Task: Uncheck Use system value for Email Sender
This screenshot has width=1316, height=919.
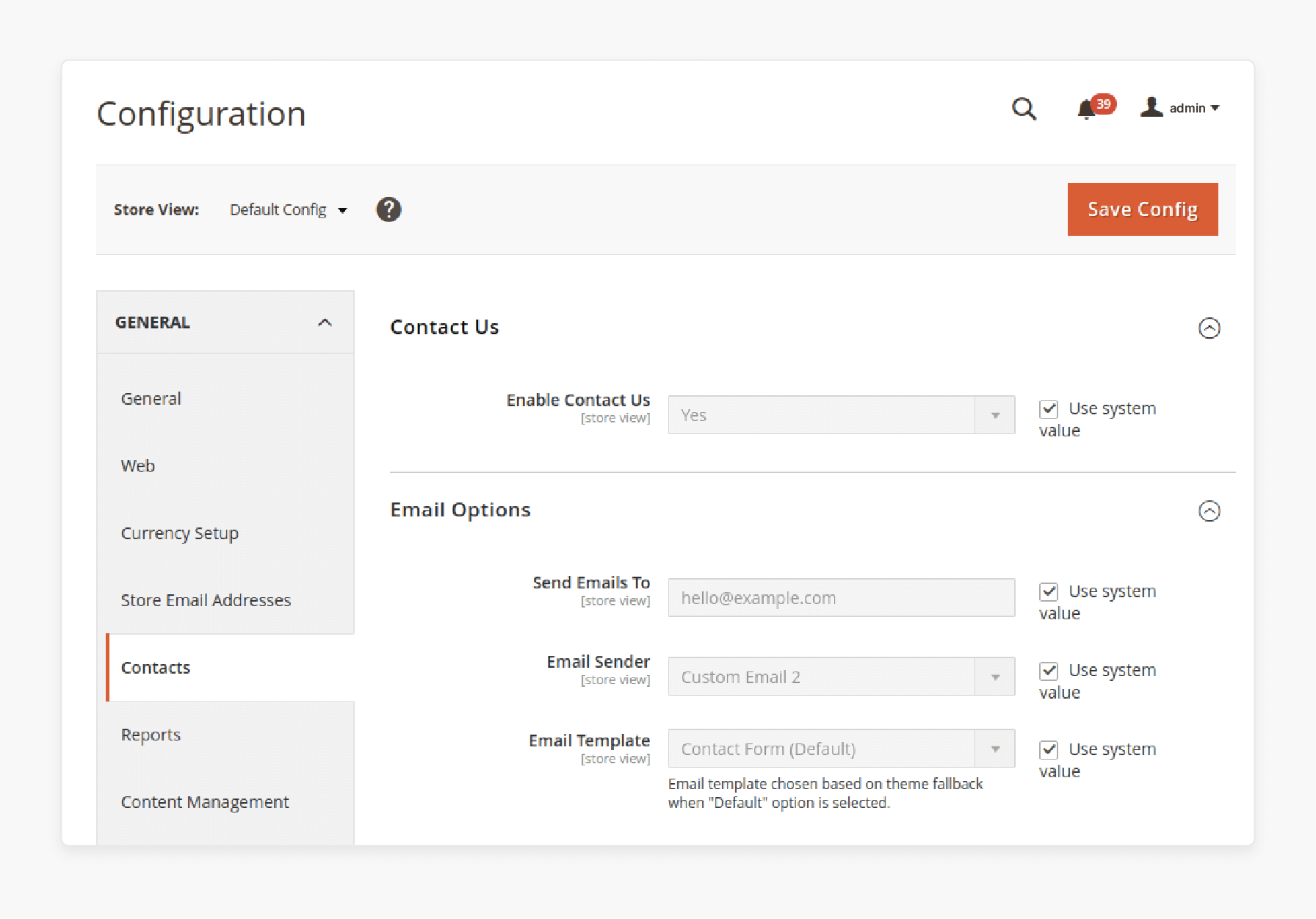Action: click(1049, 671)
